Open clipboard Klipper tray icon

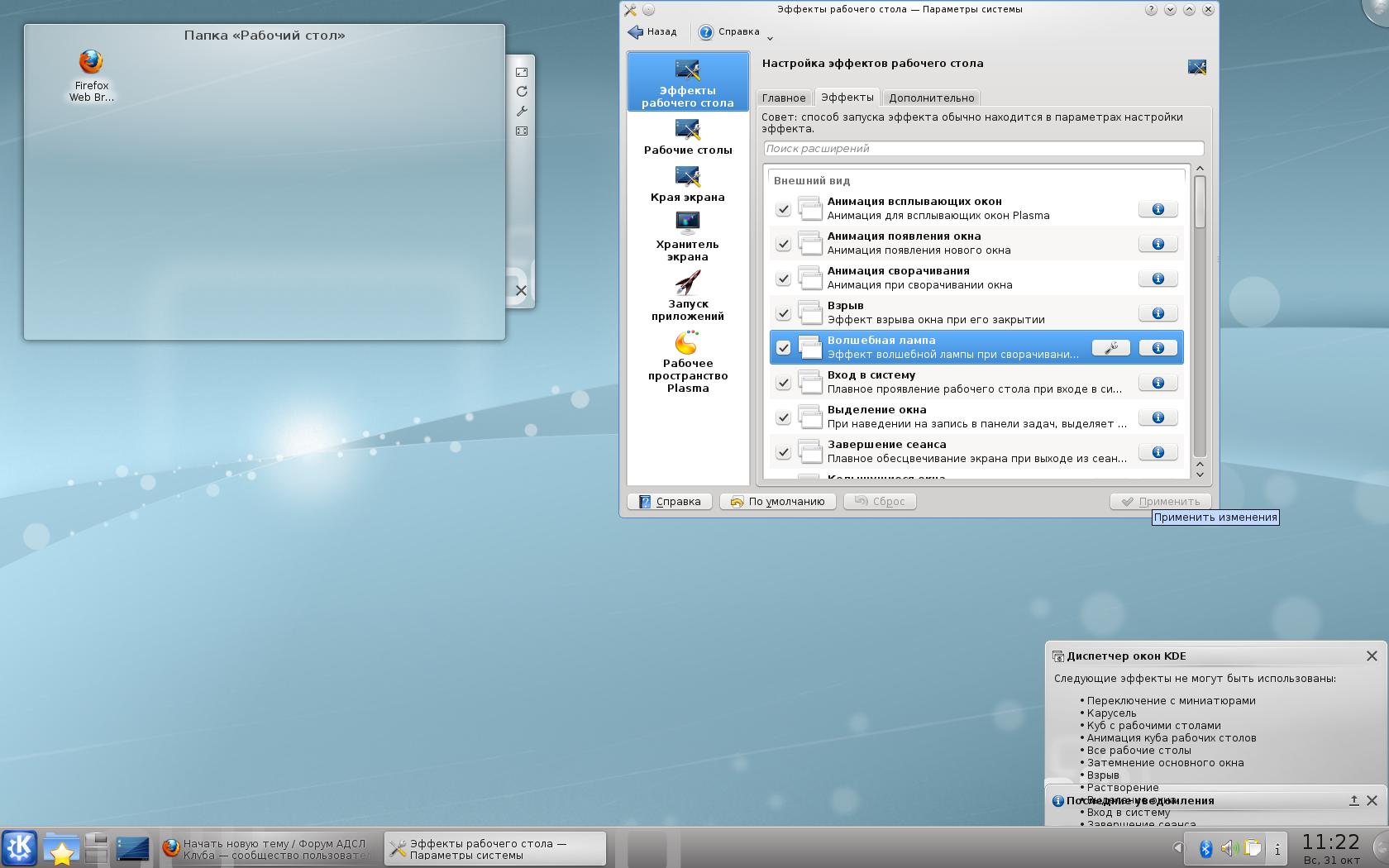point(1253,848)
